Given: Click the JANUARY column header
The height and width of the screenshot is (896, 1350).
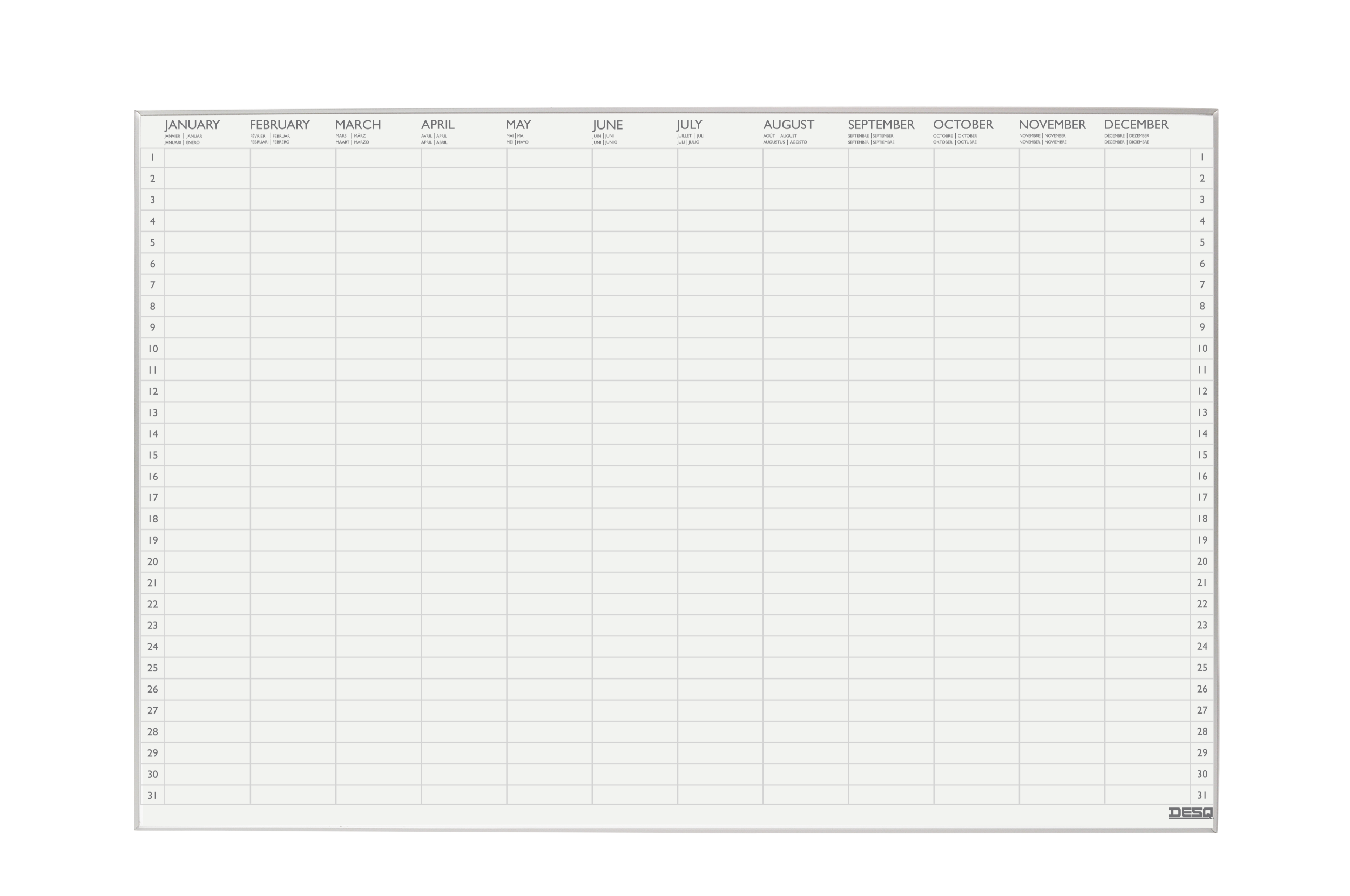Looking at the screenshot, I should (192, 125).
